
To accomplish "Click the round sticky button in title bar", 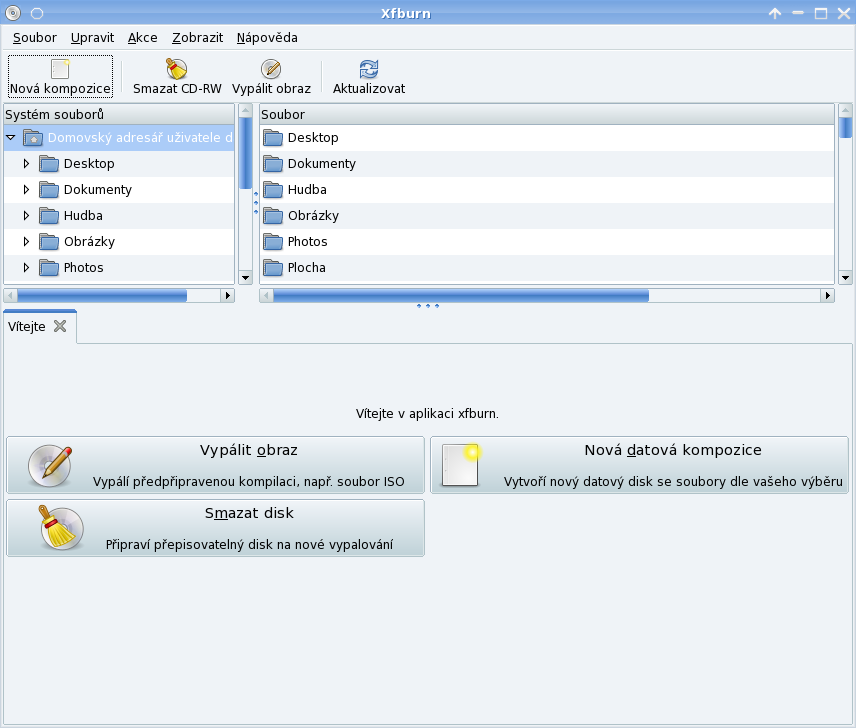I will (x=37, y=13).
